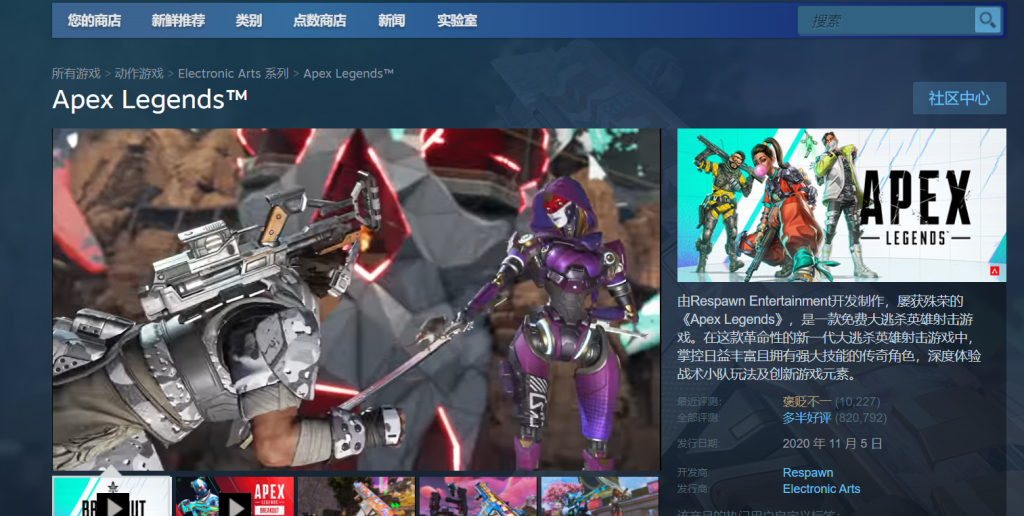This screenshot has width=1024, height=516.
Task: Click the 动作游戏 breadcrumb link
Action: tap(139, 73)
